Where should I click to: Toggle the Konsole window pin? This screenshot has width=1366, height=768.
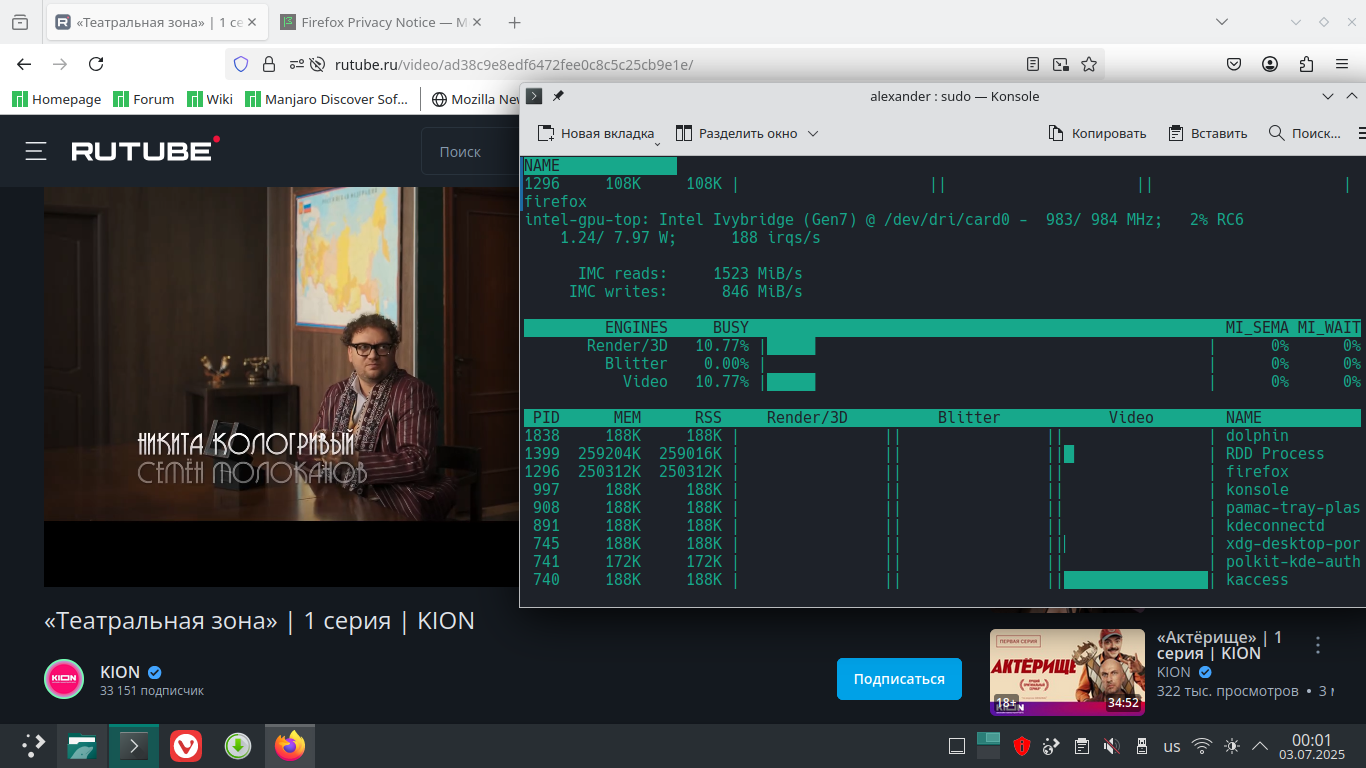click(558, 96)
